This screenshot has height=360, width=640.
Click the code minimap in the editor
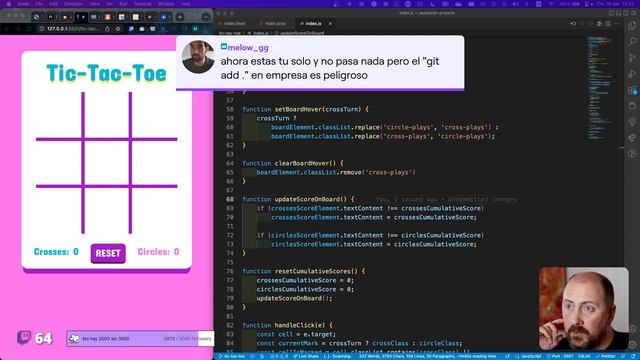602,88
